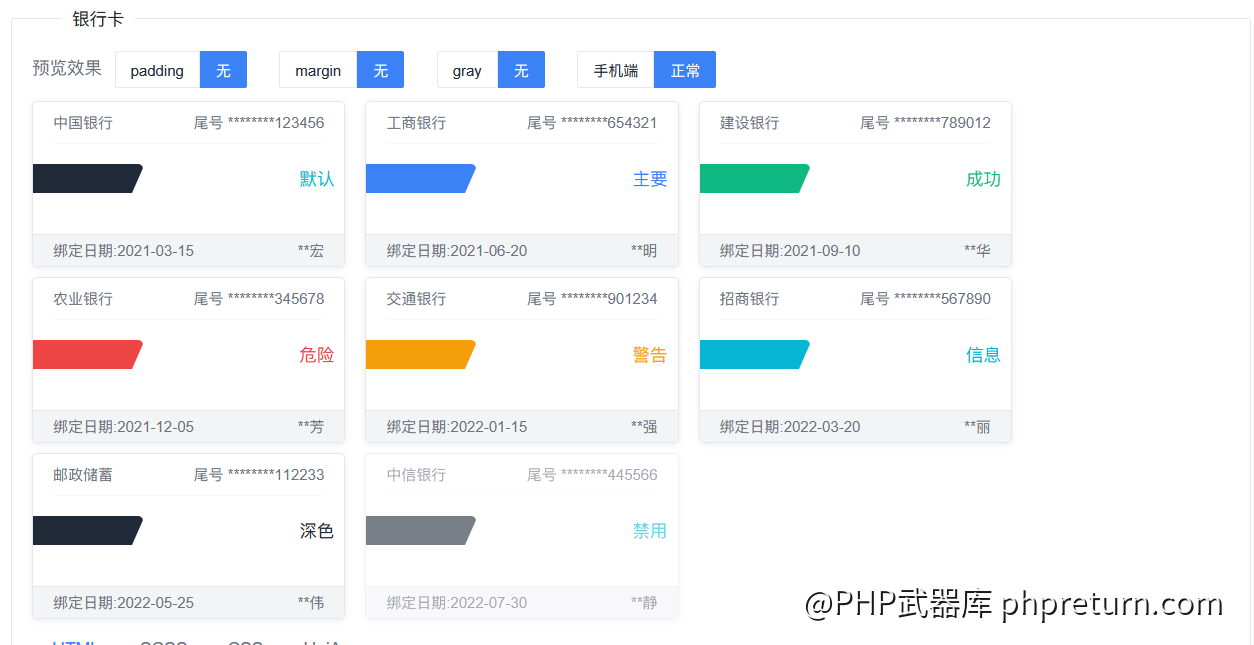This screenshot has width=1254, height=645.
Task: Enable the gray preview option
Action: pos(467,70)
